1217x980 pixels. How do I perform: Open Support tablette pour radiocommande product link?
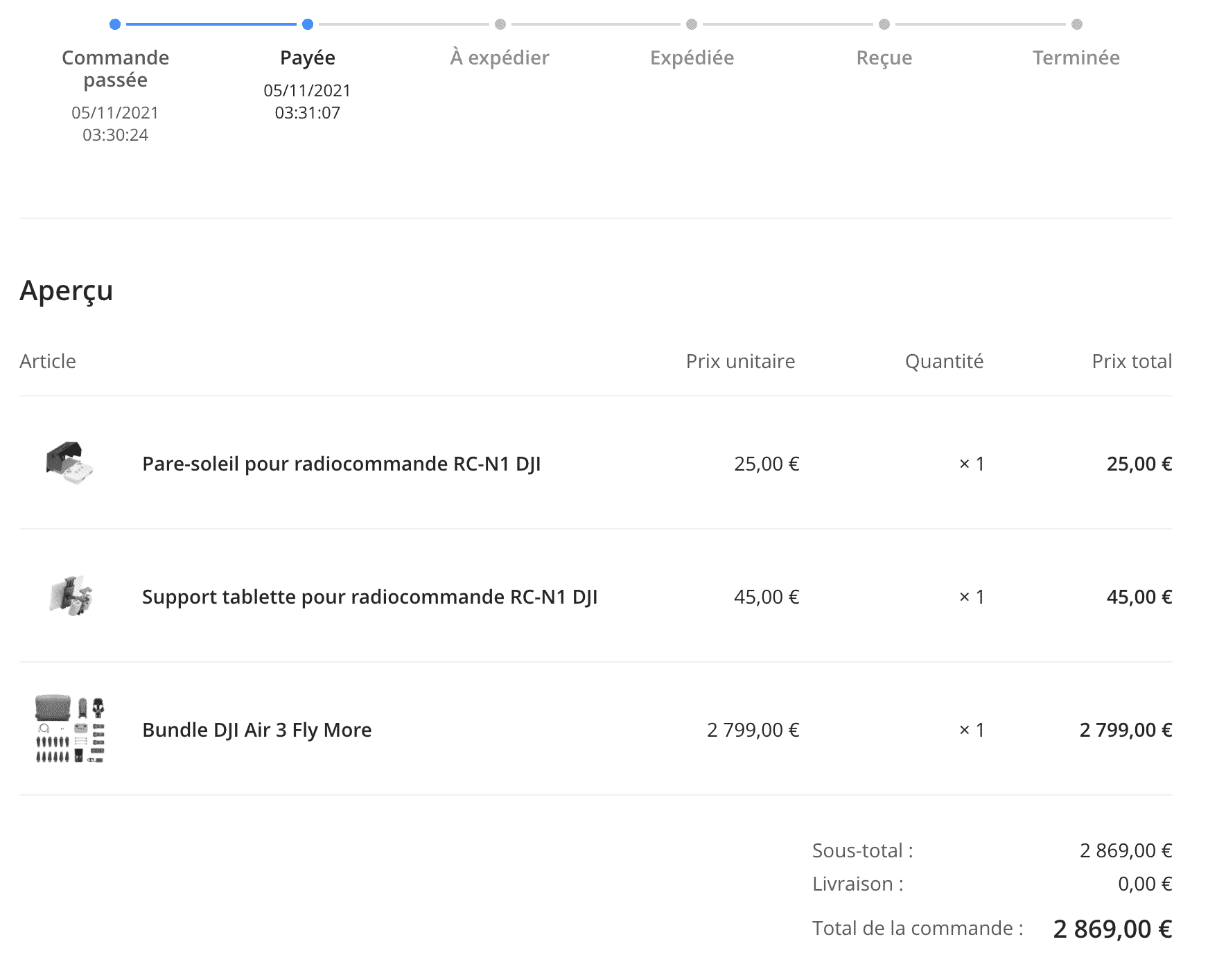369,597
